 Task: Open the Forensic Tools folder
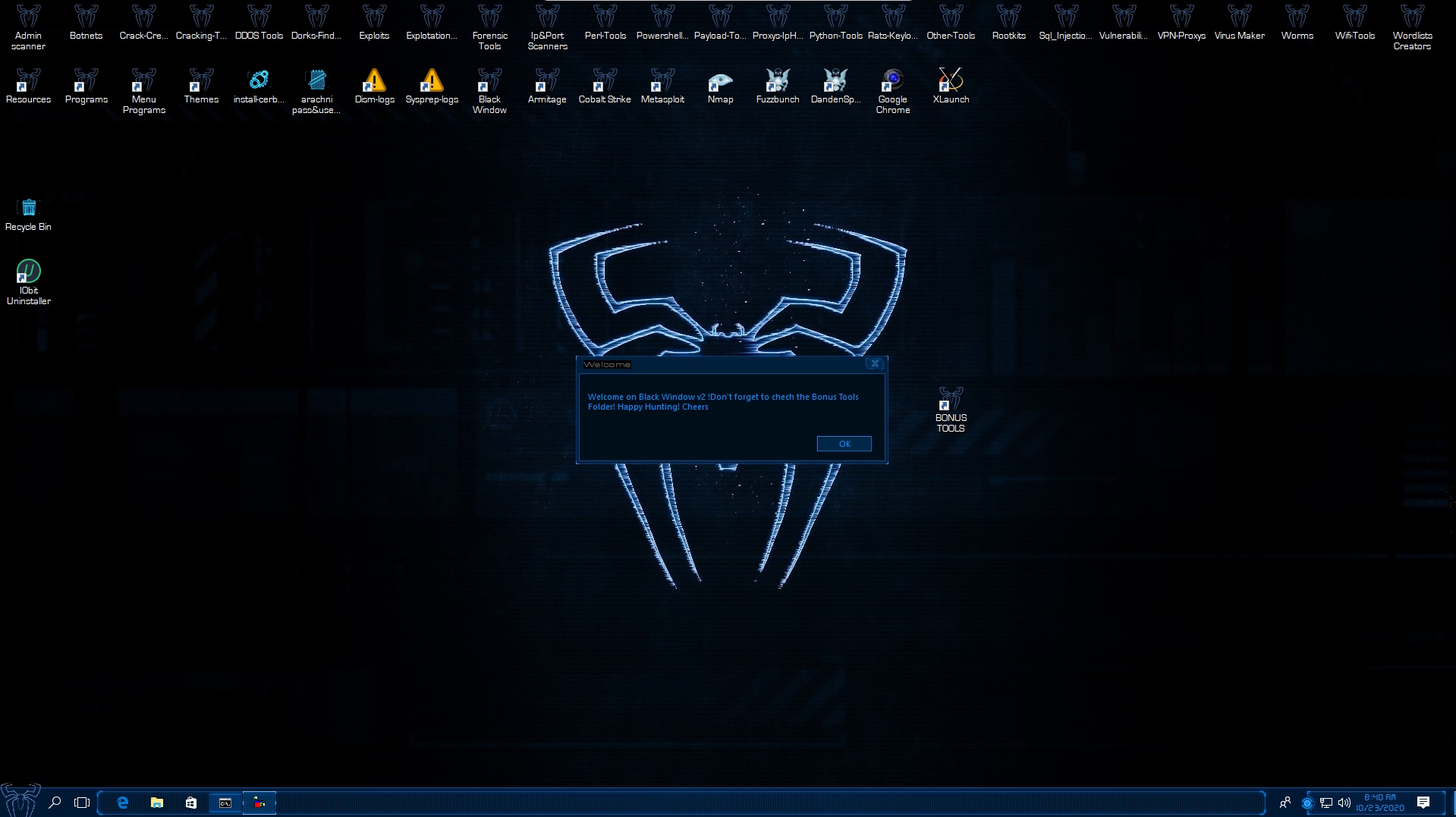(x=489, y=28)
